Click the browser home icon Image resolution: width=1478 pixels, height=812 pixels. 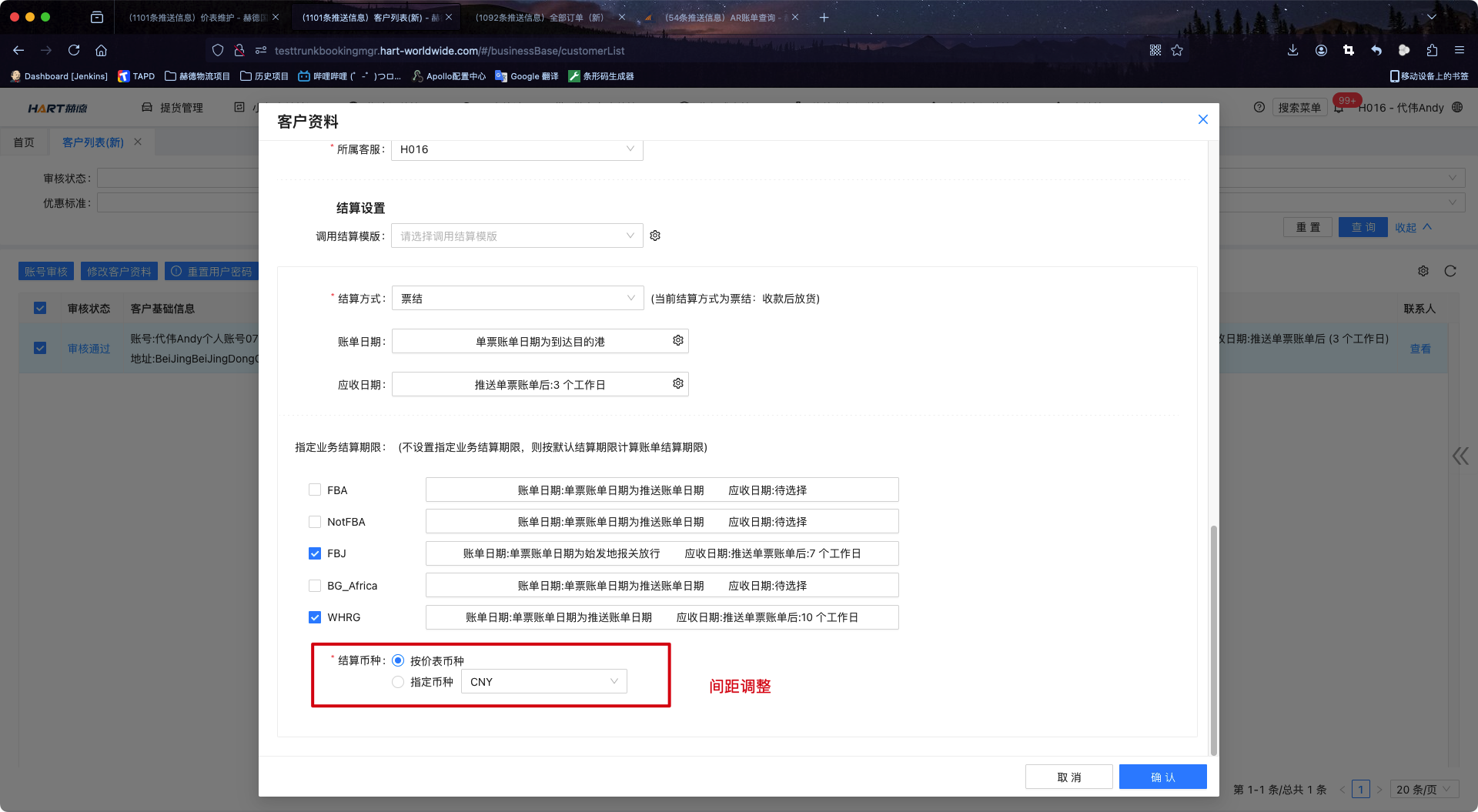tap(101, 50)
